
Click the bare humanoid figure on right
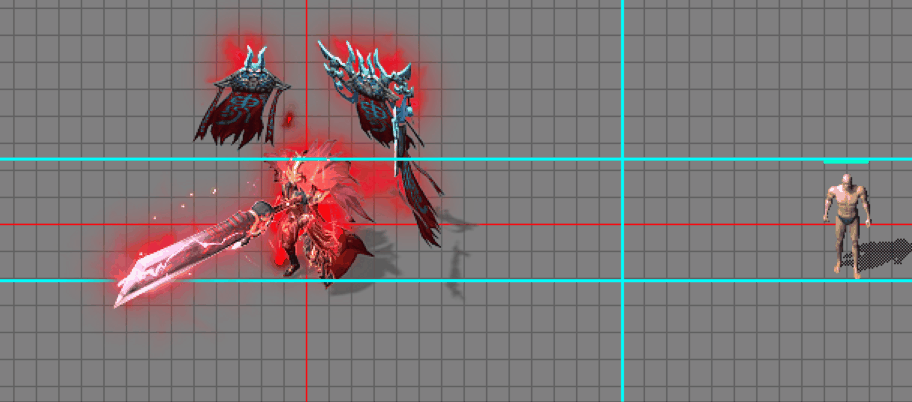pyautogui.click(x=846, y=222)
